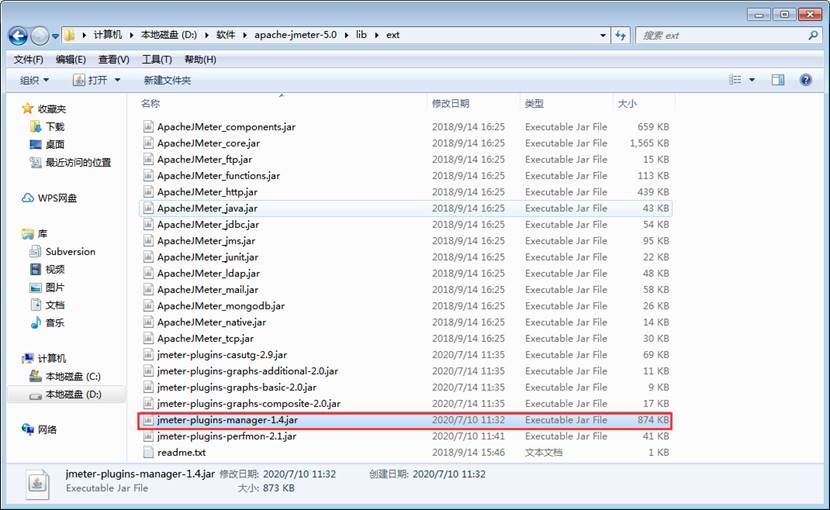The image size is (830, 510).
Task: Open the recent pages dropdown arrow
Action: (55, 37)
